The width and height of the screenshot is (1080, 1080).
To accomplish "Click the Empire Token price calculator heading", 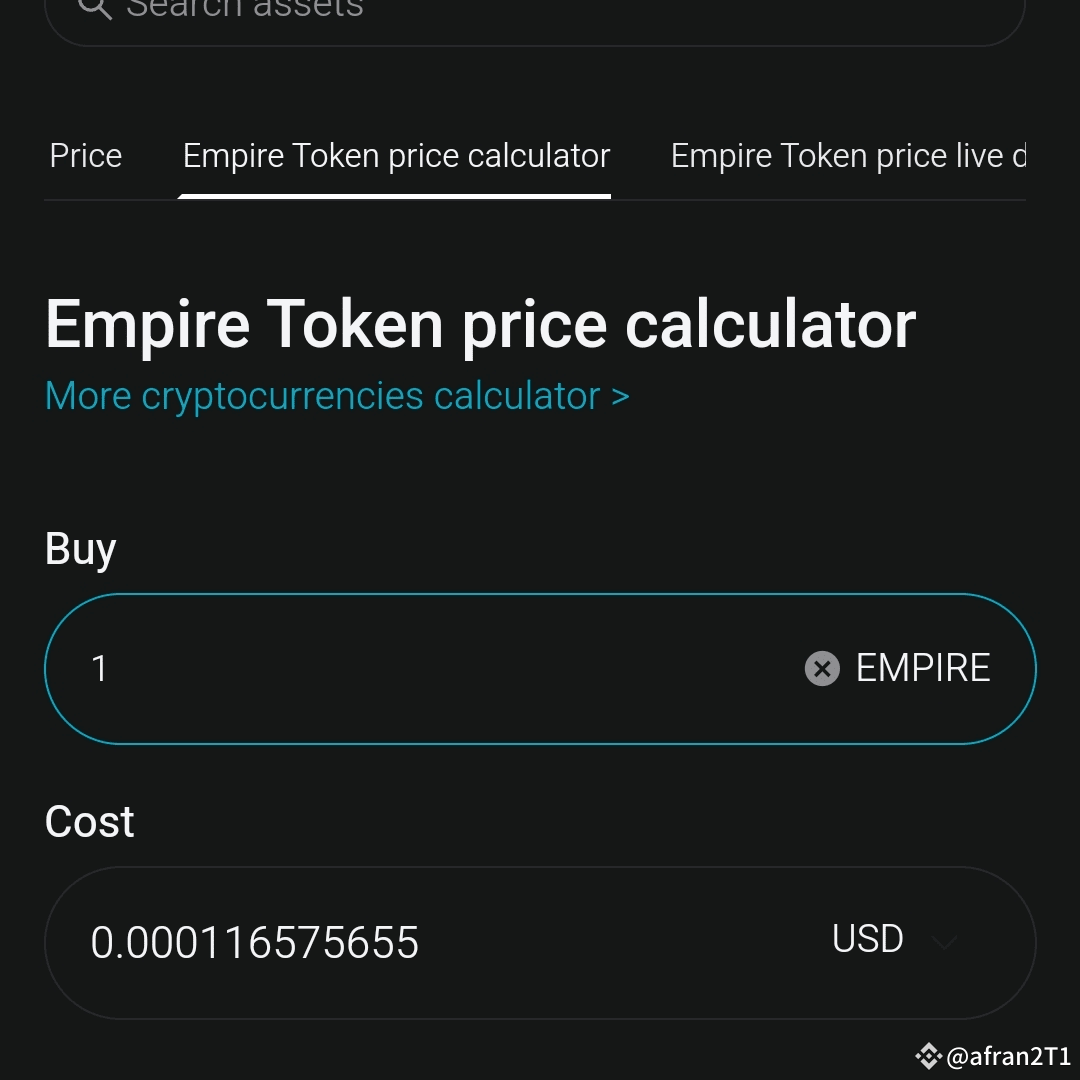I will 480,322.
